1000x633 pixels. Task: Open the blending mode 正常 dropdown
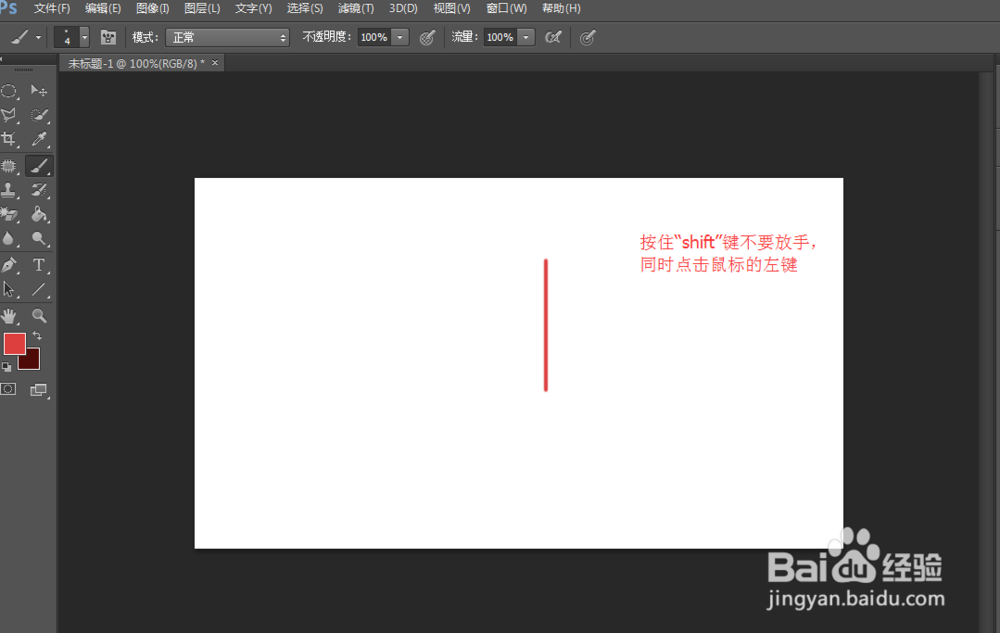click(227, 38)
